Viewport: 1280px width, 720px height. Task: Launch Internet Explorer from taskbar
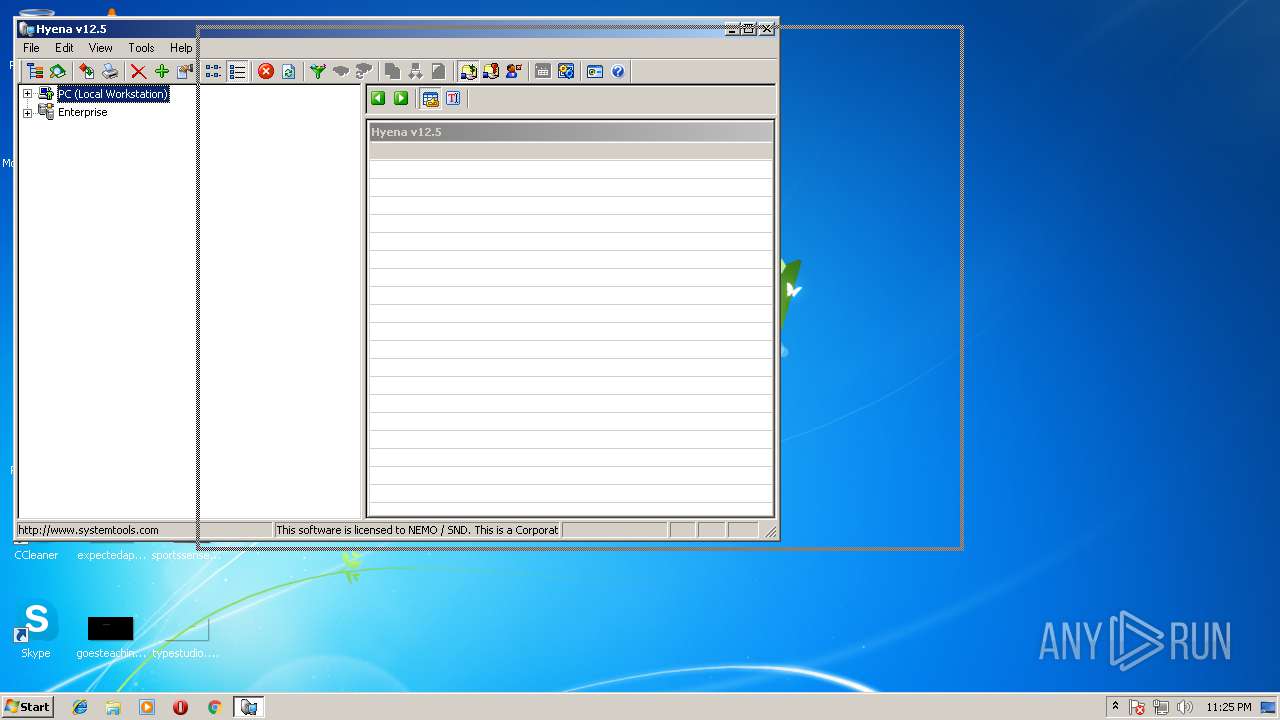pos(80,707)
